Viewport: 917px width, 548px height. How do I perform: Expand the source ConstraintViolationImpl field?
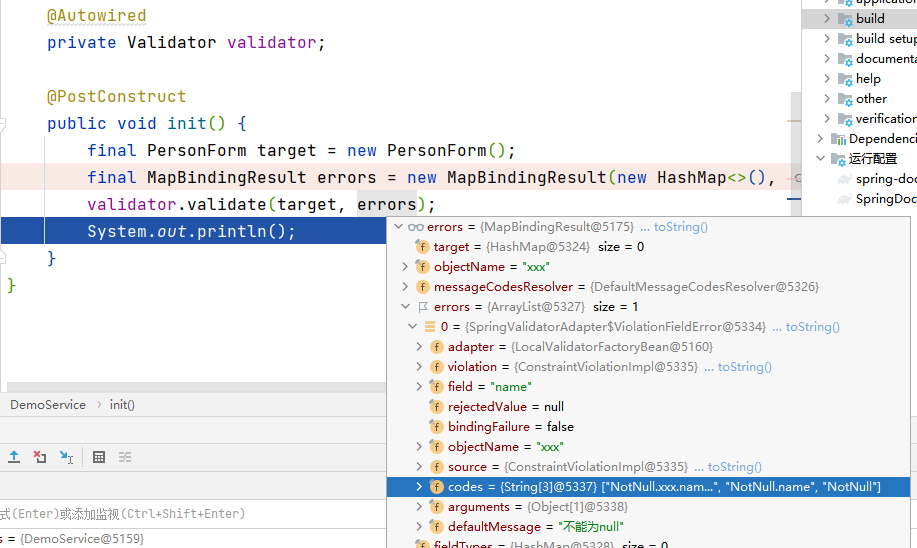pos(419,467)
